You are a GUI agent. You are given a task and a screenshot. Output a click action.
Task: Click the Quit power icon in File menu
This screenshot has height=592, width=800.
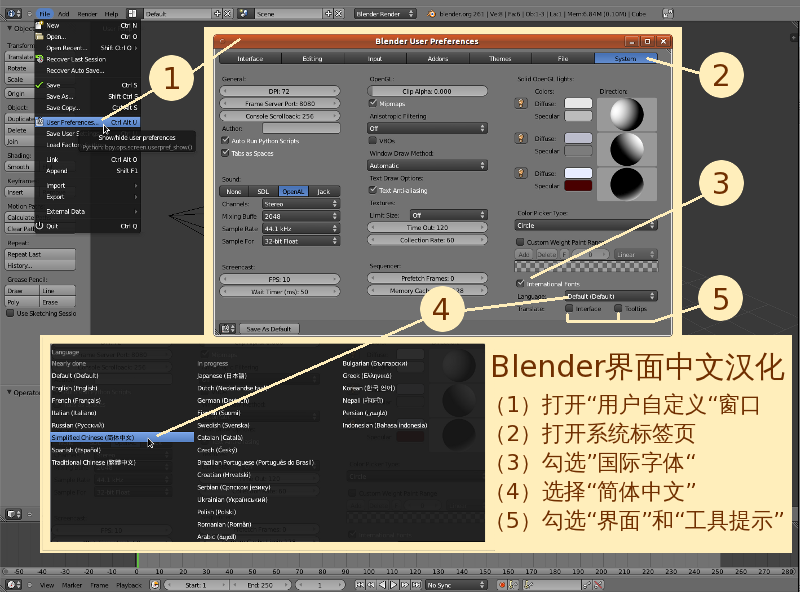39,226
